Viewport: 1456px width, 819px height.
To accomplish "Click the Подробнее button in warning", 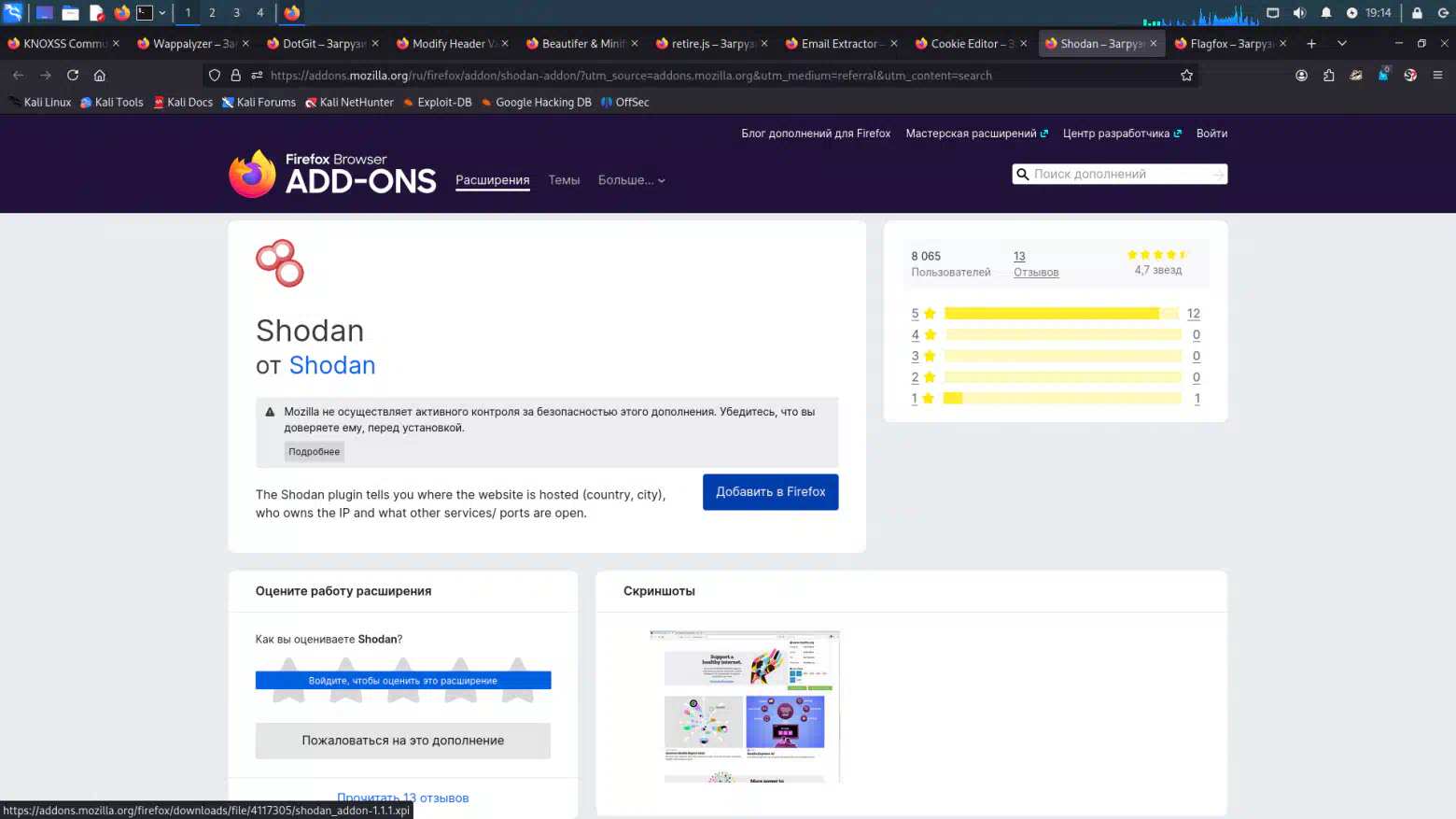I will 315,451.
